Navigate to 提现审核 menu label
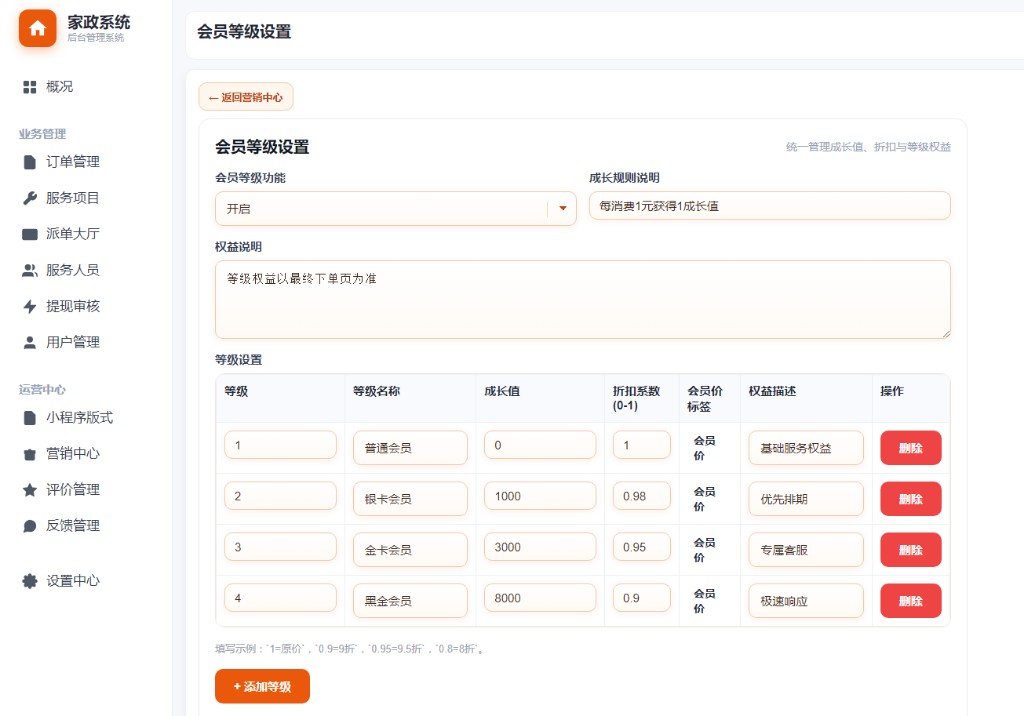This screenshot has width=1024, height=716. coord(72,306)
